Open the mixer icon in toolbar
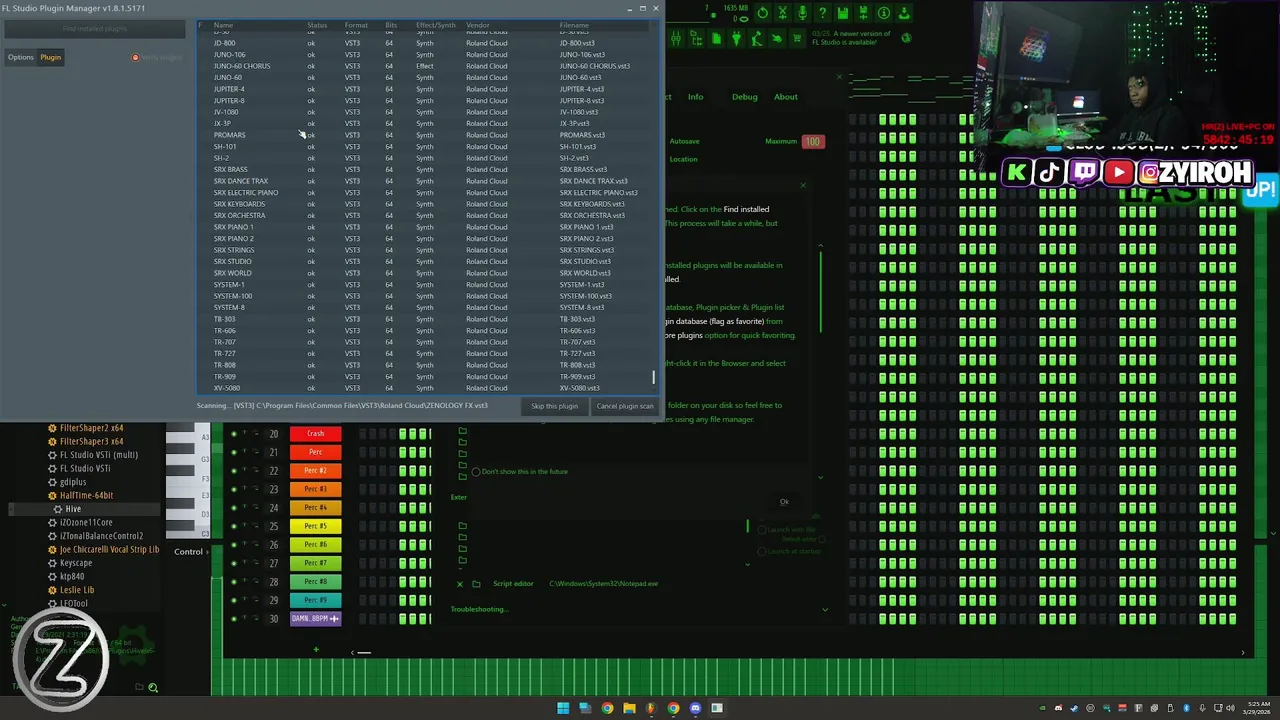This screenshot has height=720, width=1280. click(676, 38)
